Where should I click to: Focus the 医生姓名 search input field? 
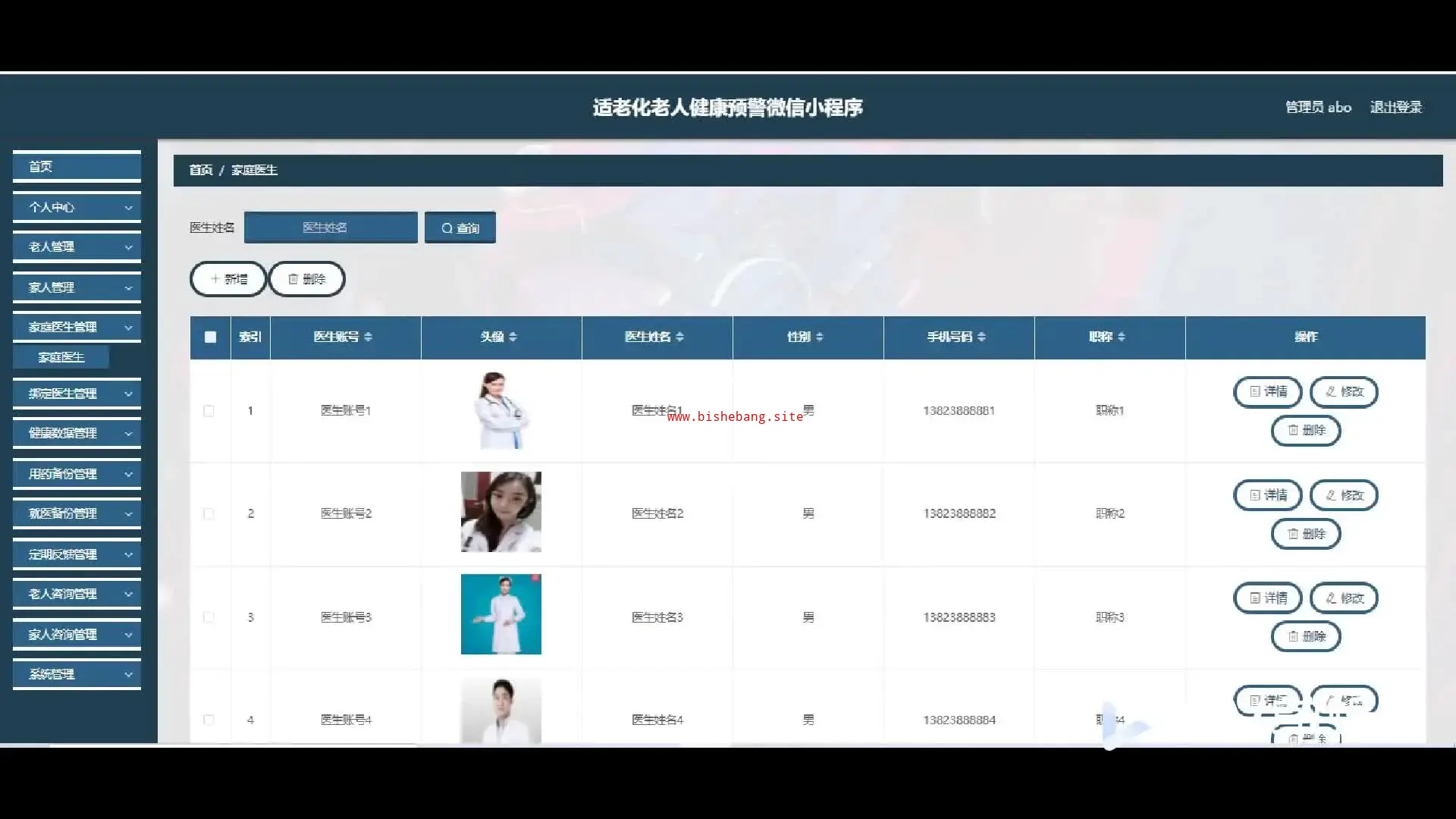(x=331, y=227)
